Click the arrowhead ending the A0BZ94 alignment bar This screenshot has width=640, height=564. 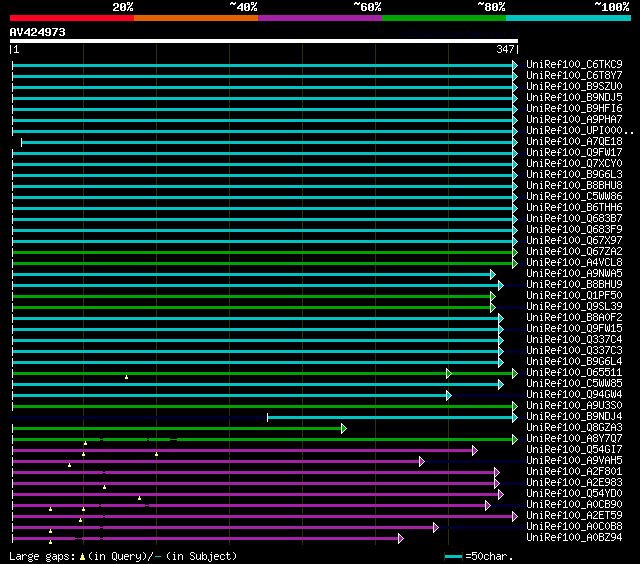(x=400, y=538)
